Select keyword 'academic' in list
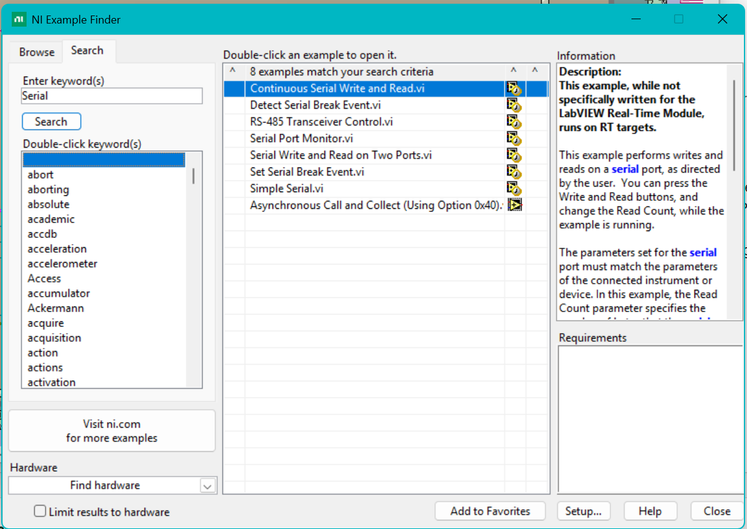 (x=51, y=219)
